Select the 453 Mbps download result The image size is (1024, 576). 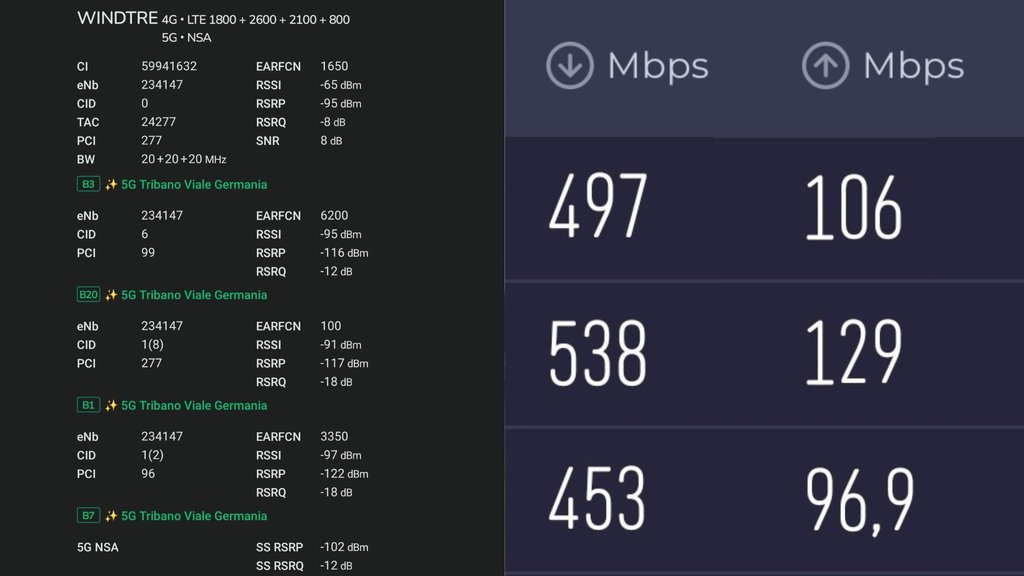point(598,499)
